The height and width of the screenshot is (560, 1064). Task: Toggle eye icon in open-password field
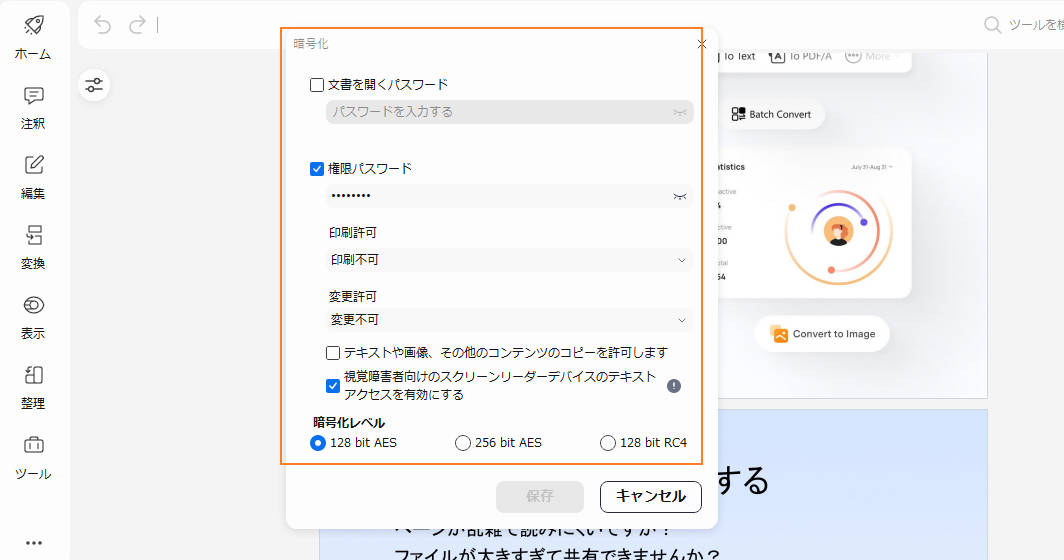680,112
